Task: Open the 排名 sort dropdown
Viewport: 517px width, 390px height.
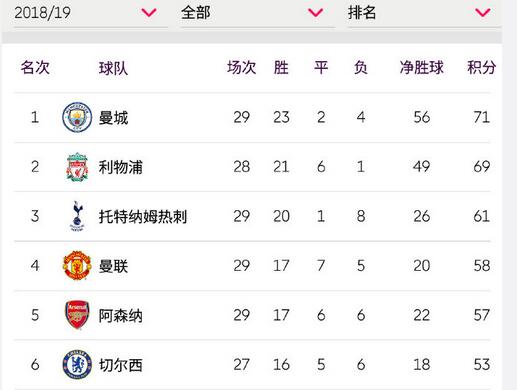Action: 424,13
